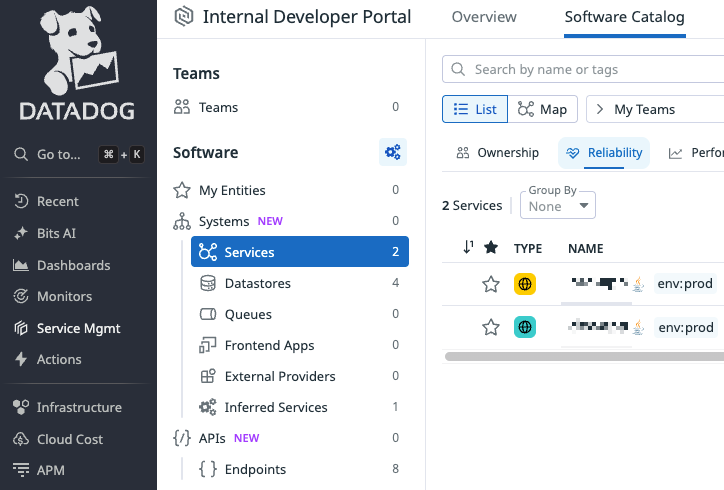This screenshot has height=490, width=724.
Task: Switch to the Software Catalog tab
Action: pyautogui.click(x=624, y=17)
